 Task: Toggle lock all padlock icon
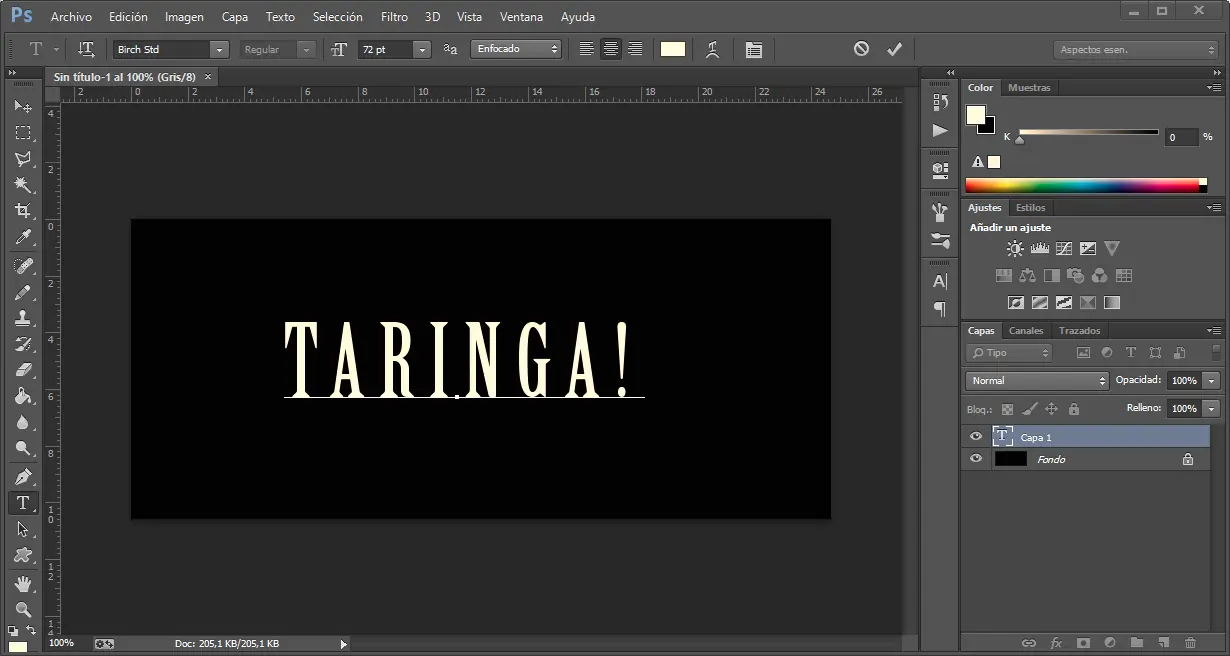(x=1074, y=409)
